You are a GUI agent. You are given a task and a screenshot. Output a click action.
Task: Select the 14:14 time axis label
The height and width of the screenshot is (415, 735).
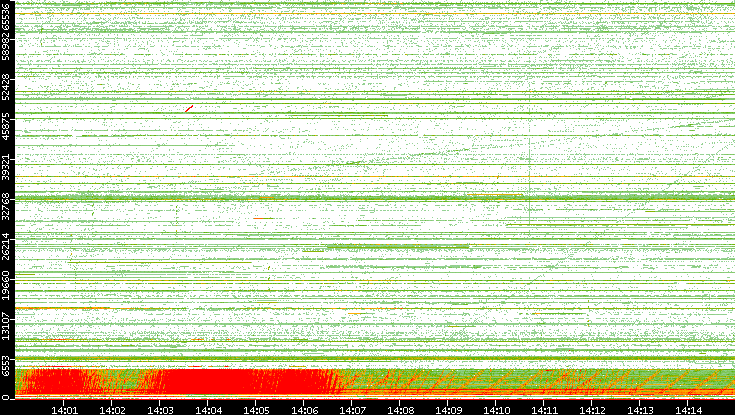[x=689, y=408]
